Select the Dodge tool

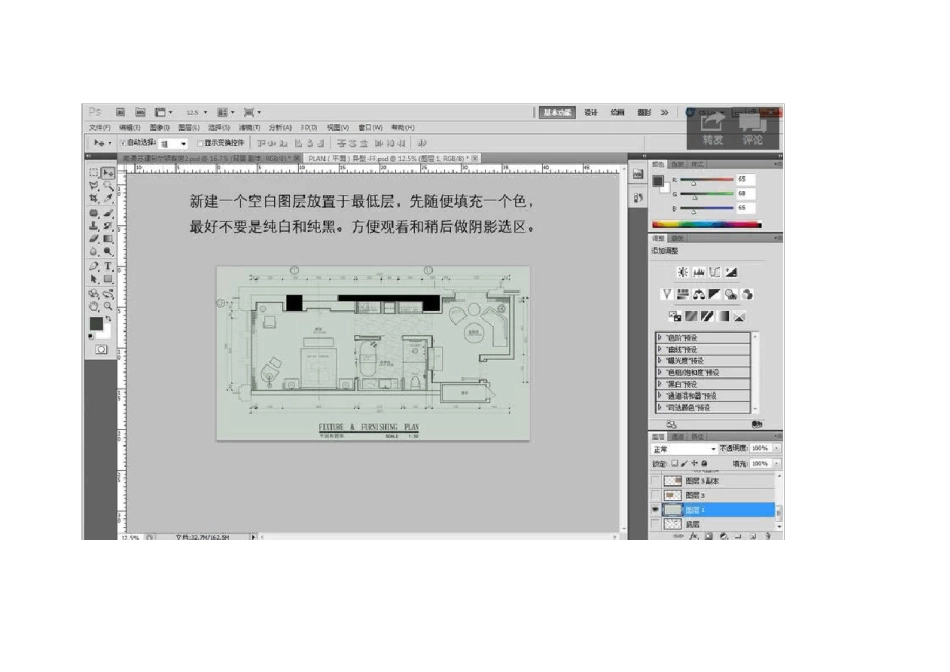[x=108, y=251]
